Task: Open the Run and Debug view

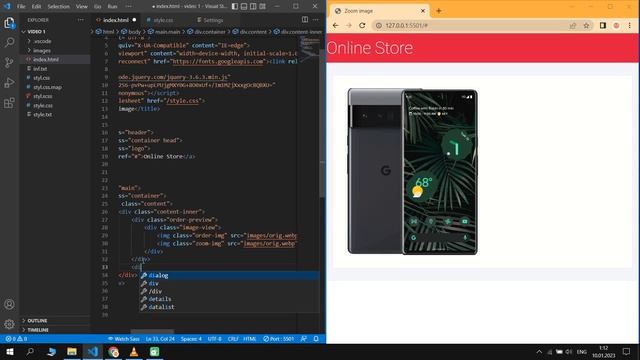Action: tap(9, 82)
